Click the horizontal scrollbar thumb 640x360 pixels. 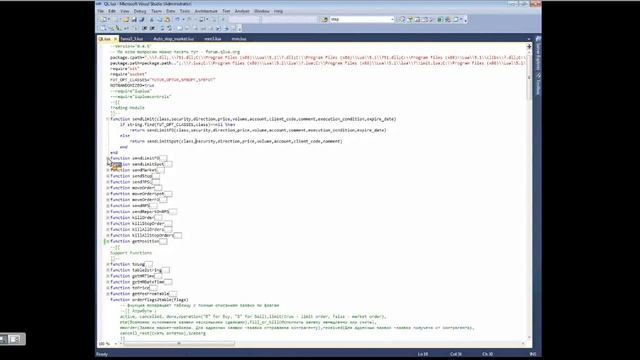[x=179, y=344]
